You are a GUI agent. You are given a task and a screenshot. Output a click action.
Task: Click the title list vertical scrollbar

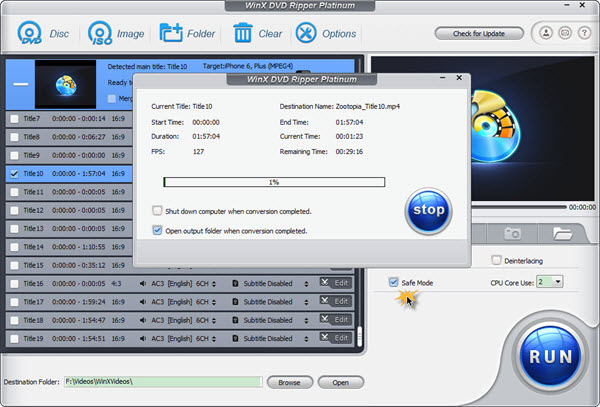click(x=359, y=336)
